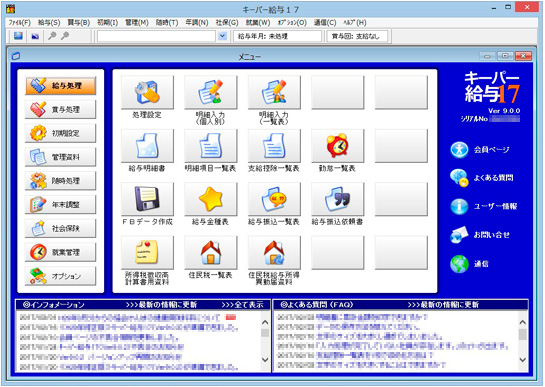Switch to 社会保険 sidebar category
The image size is (545, 387).
[x=60, y=228]
